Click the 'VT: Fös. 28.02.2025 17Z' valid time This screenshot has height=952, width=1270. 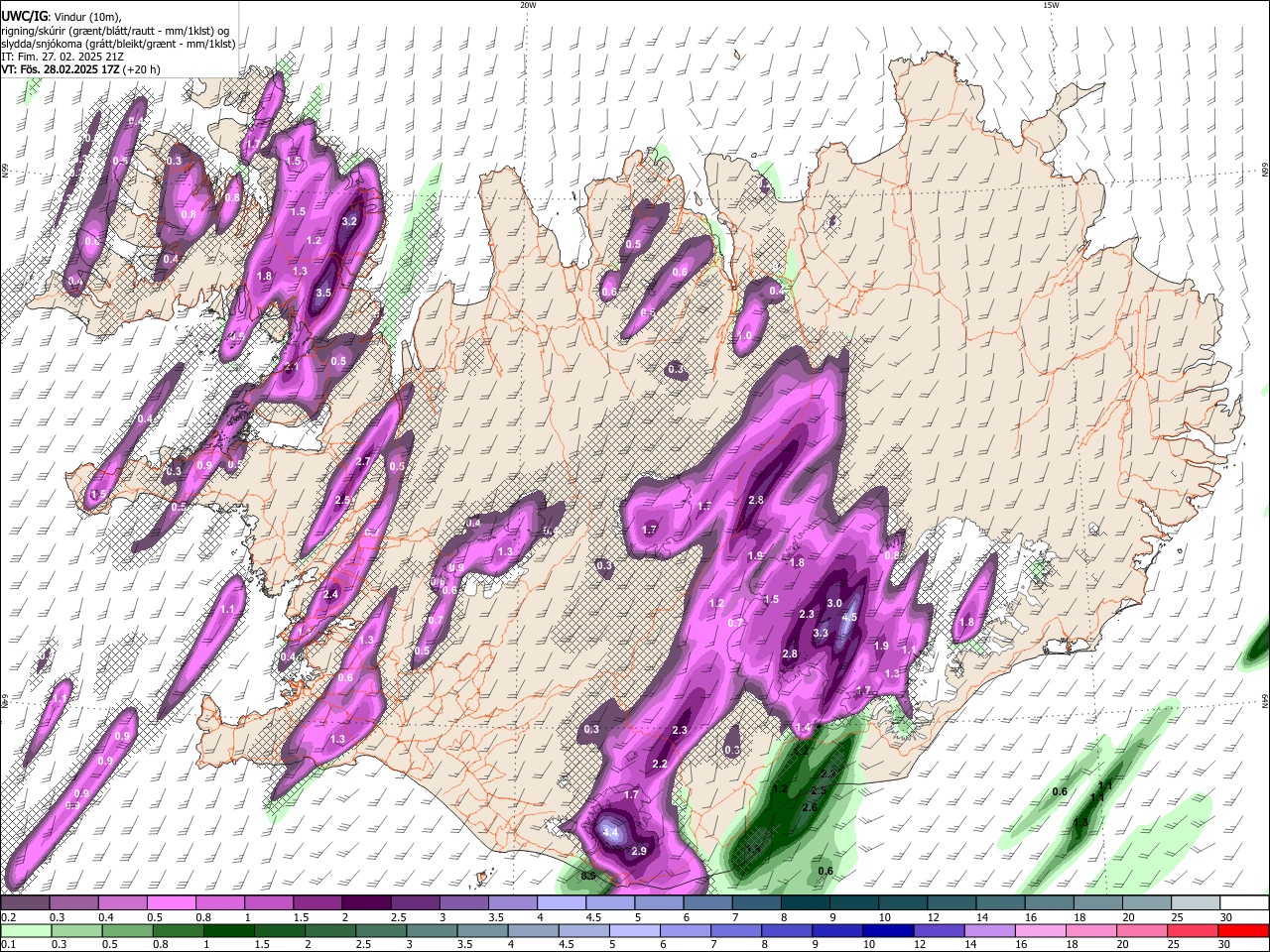[x=62, y=70]
